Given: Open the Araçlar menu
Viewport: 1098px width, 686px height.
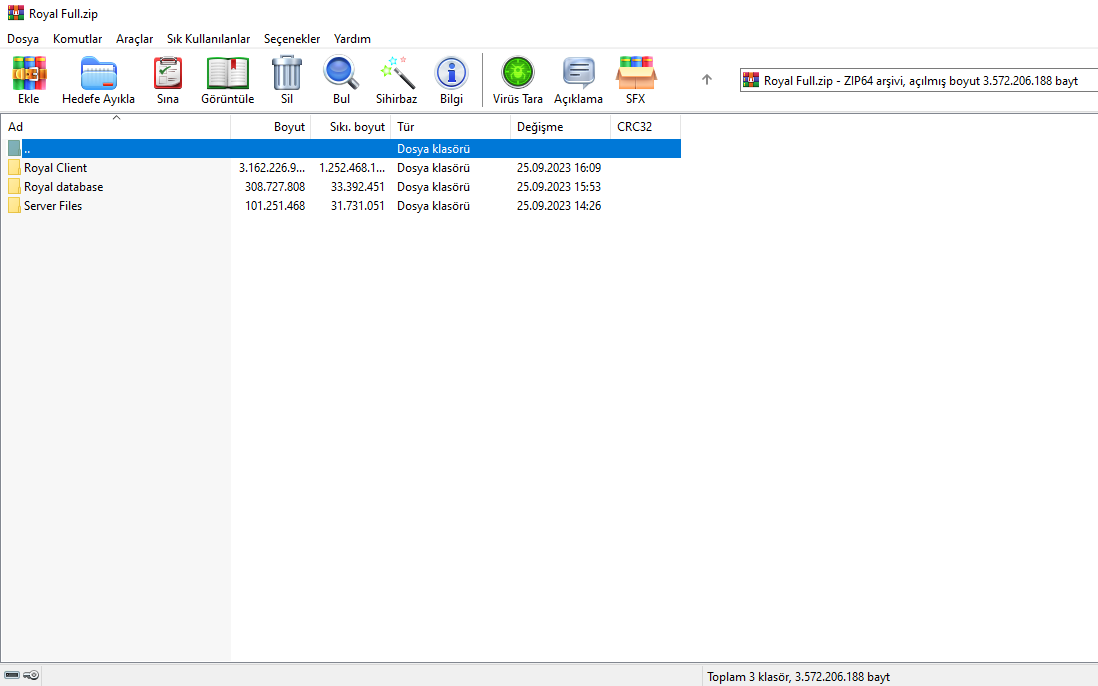Looking at the screenshot, I should coord(134,38).
